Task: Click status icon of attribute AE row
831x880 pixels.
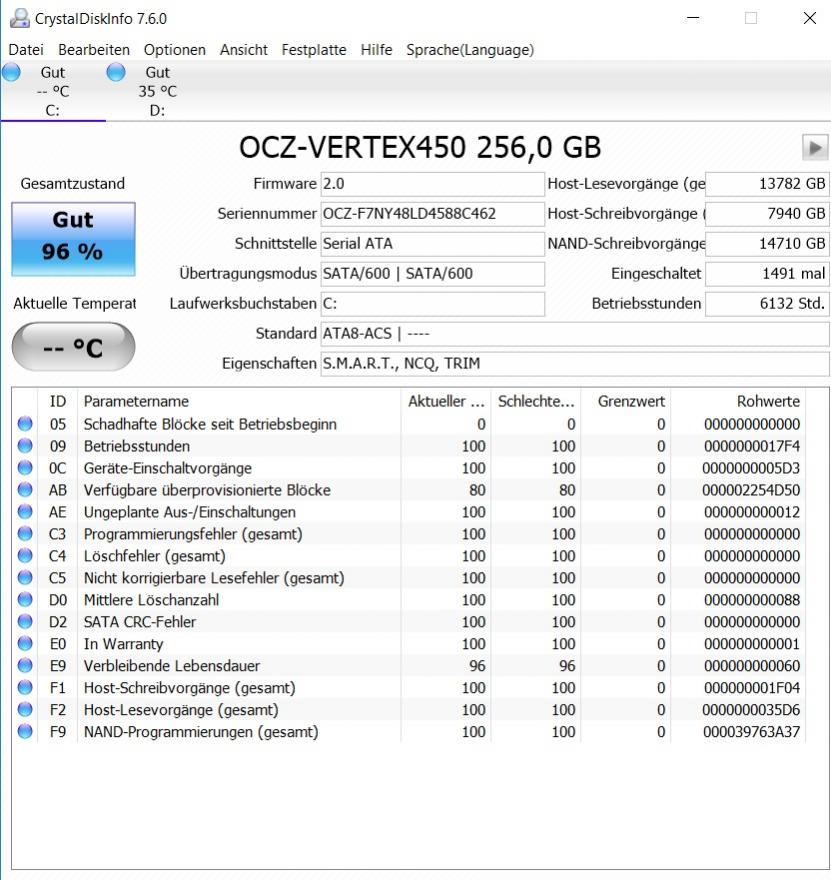Action: coord(25,511)
